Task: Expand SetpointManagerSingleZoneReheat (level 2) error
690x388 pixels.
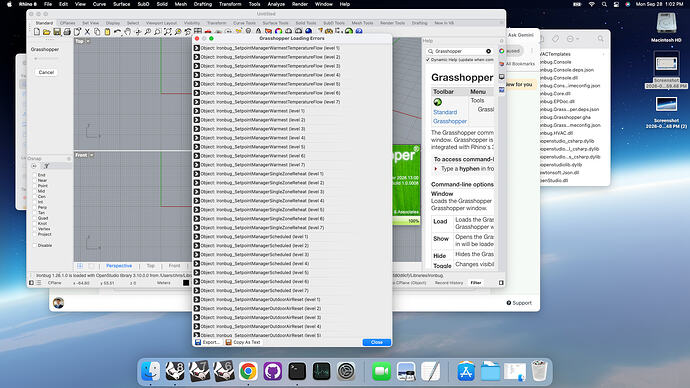Action: [197, 183]
